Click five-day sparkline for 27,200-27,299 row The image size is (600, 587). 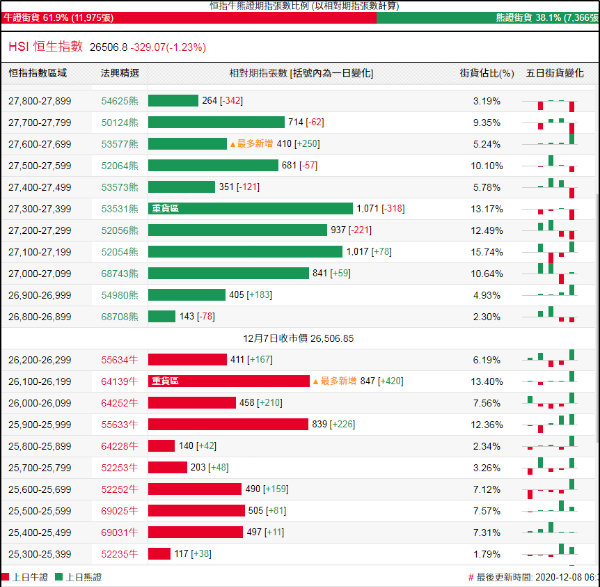pos(549,230)
